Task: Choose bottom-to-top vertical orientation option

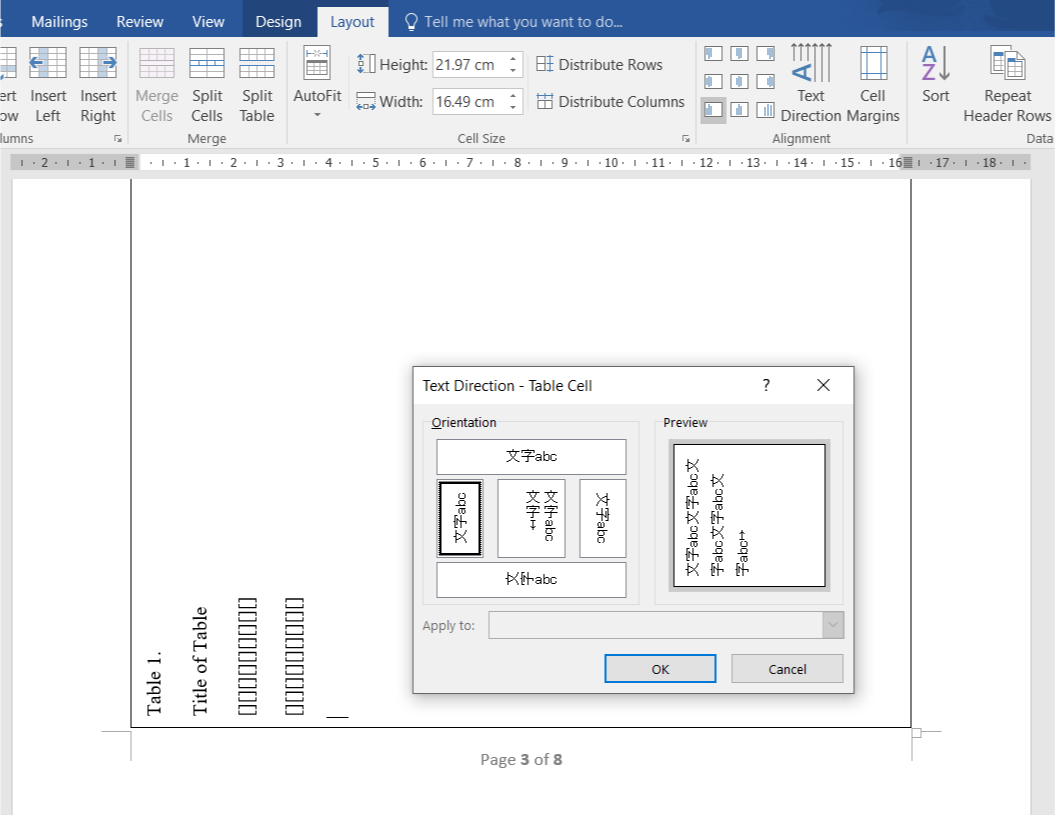Action: [x=460, y=518]
